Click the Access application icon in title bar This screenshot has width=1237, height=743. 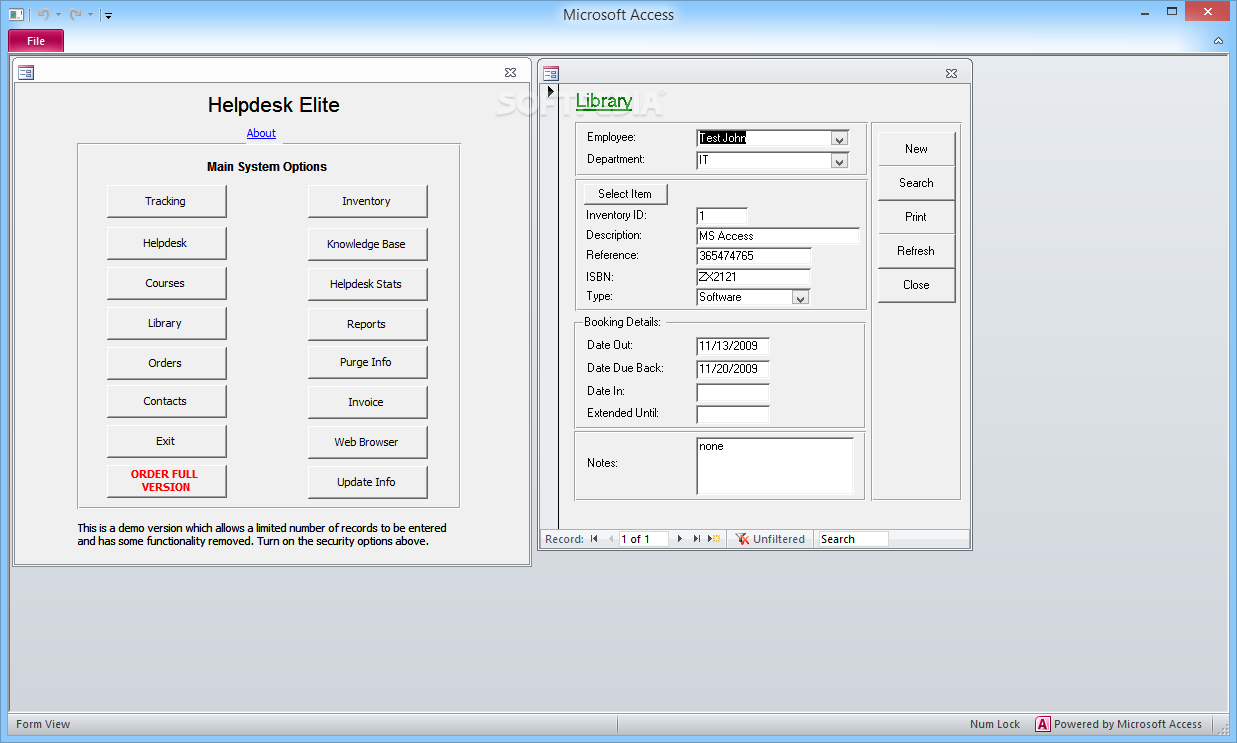16,14
